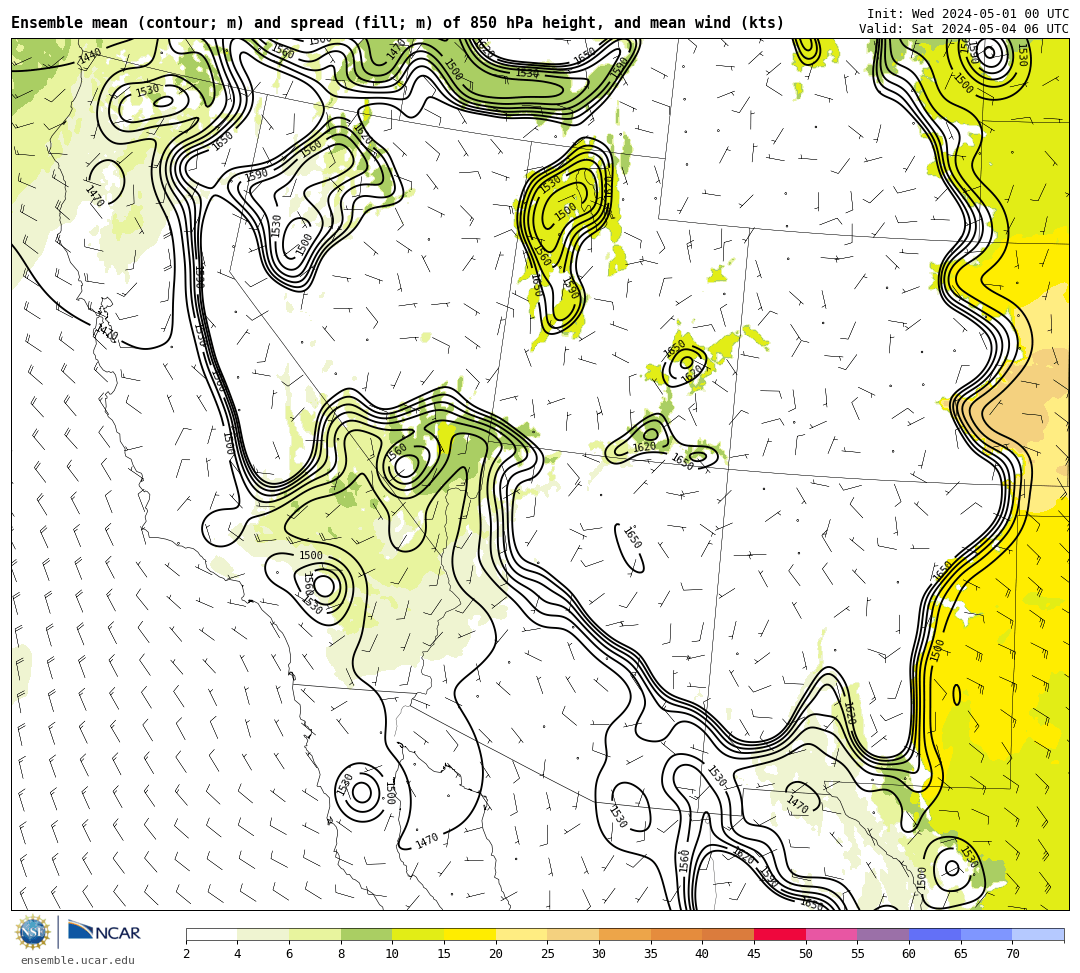1080x973 pixels.
Task: Click colorbar tick label "30"
Action: 599,954
